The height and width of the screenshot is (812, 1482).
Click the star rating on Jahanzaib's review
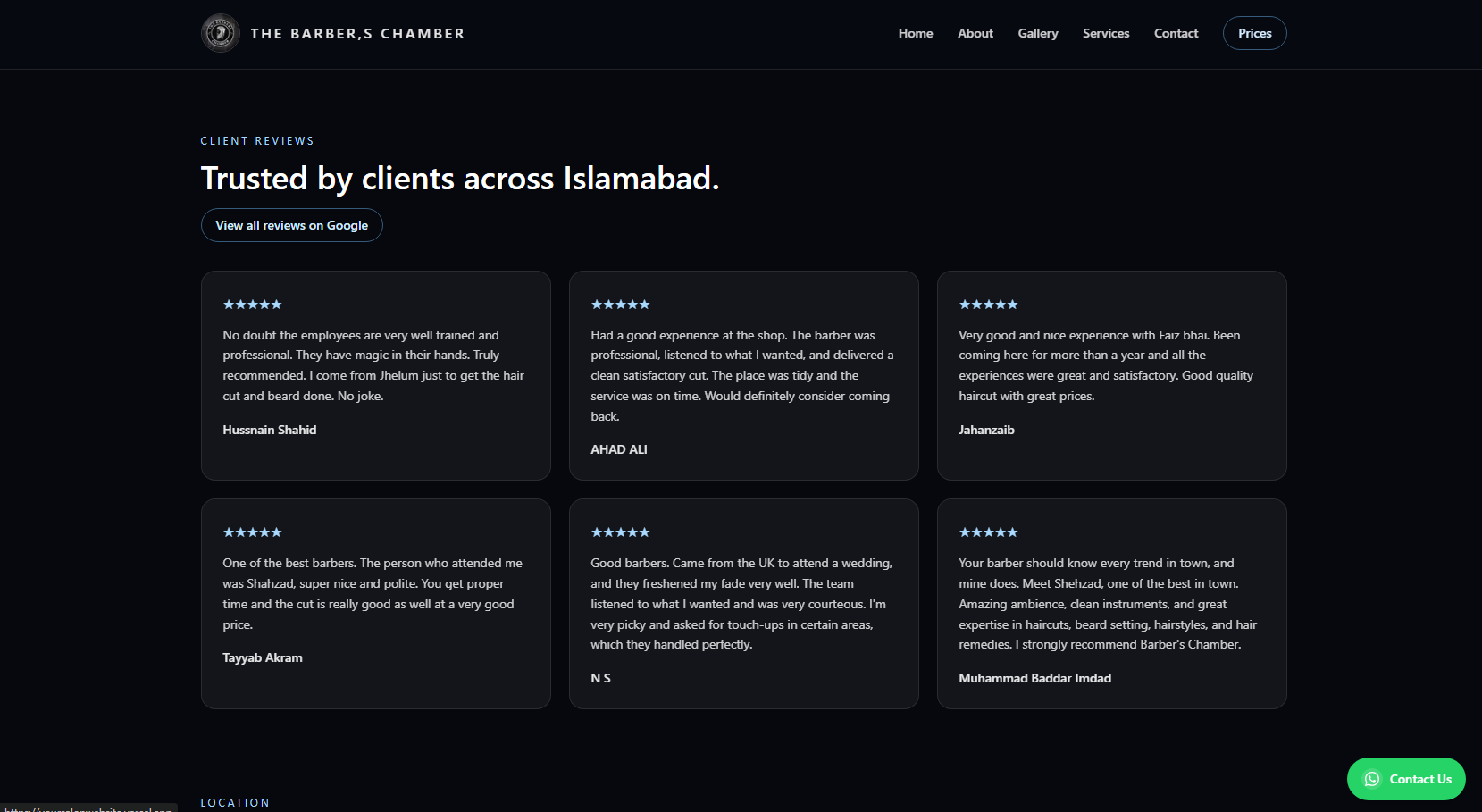tap(988, 305)
